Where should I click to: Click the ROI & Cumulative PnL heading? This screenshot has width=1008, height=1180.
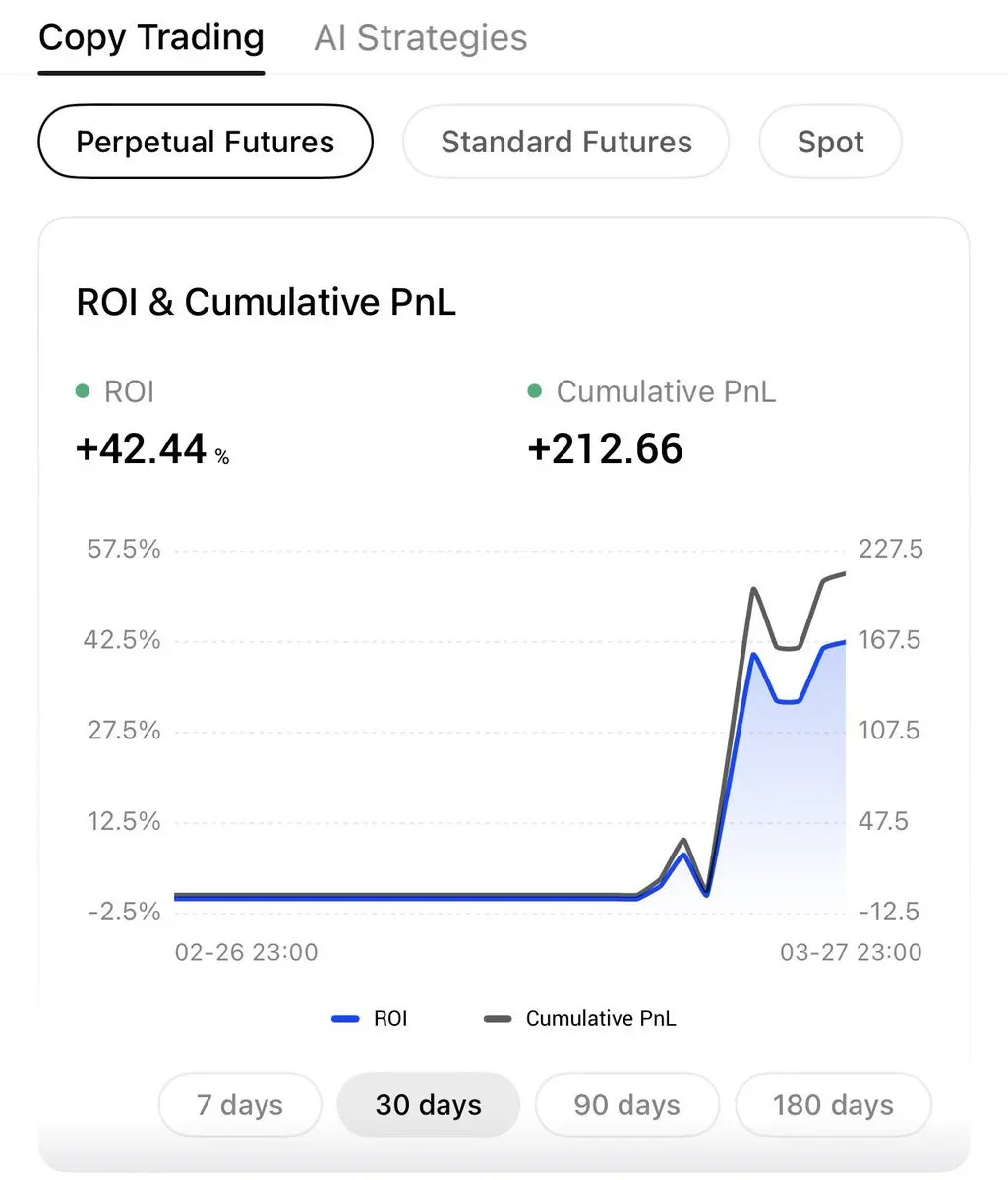point(266,302)
